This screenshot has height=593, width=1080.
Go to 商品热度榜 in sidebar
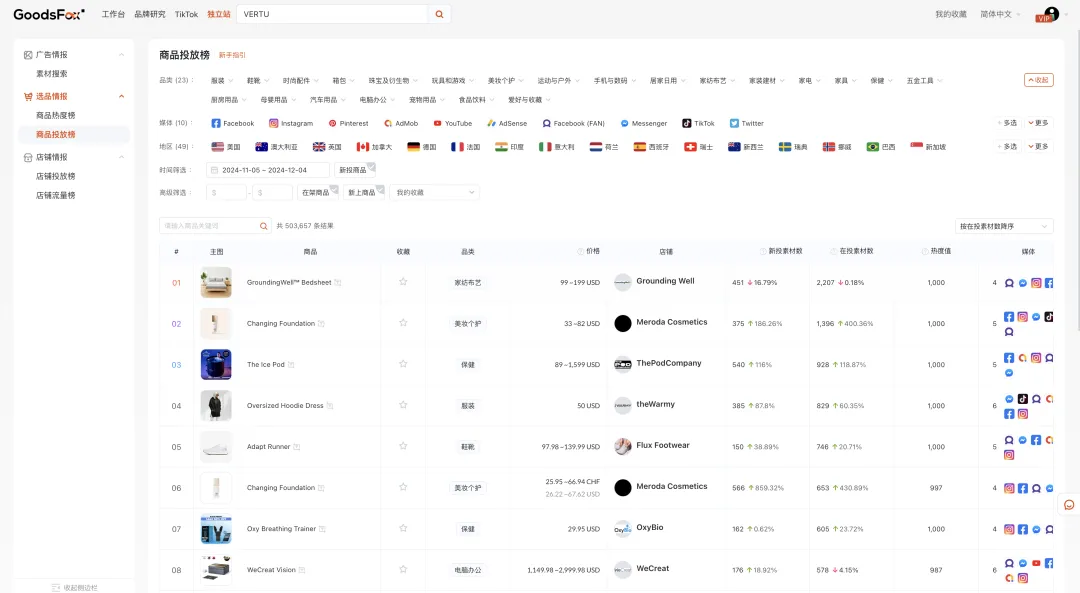point(56,115)
